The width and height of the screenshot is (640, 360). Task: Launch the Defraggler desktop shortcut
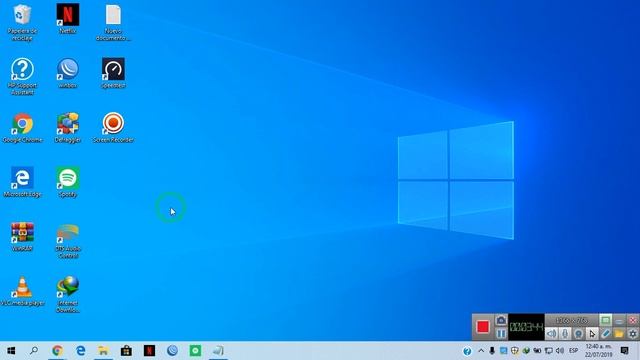click(x=68, y=127)
